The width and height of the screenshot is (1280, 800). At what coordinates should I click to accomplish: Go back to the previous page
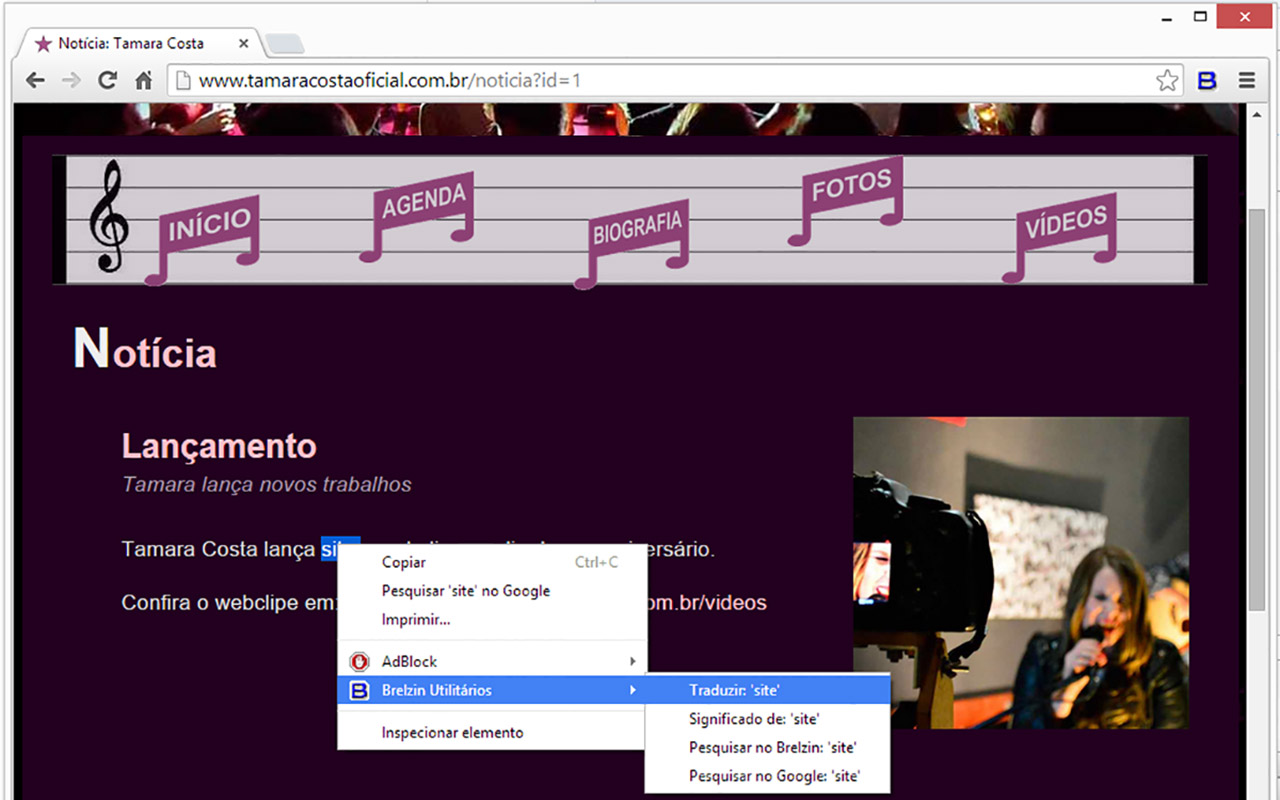(35, 81)
